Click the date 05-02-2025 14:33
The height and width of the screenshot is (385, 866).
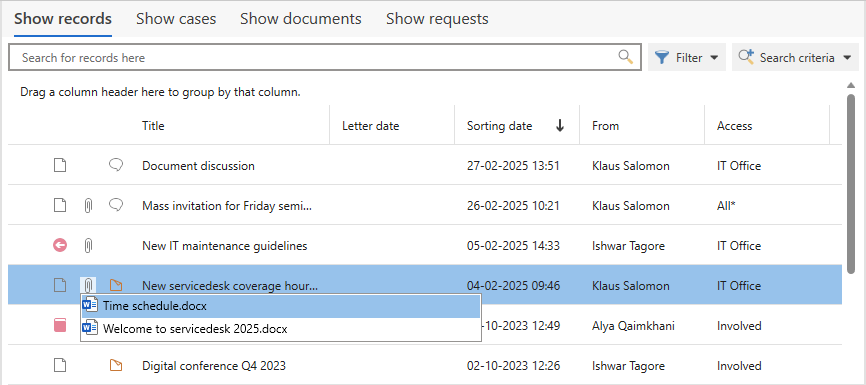coord(513,246)
